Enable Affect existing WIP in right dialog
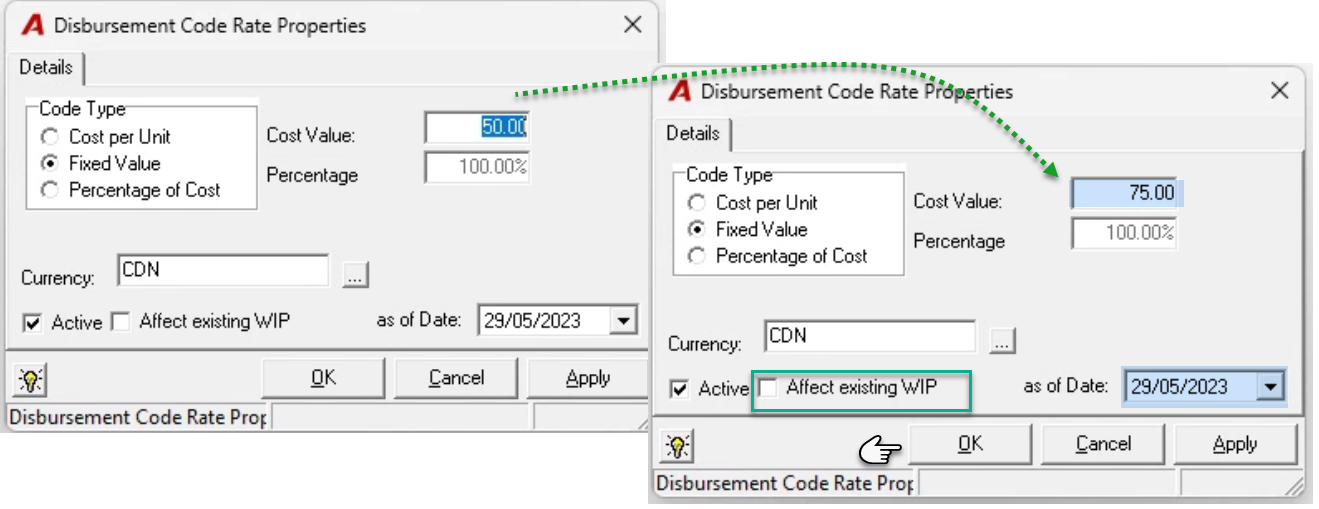Image resolution: width=1319 pixels, height=509 pixels. click(768, 387)
